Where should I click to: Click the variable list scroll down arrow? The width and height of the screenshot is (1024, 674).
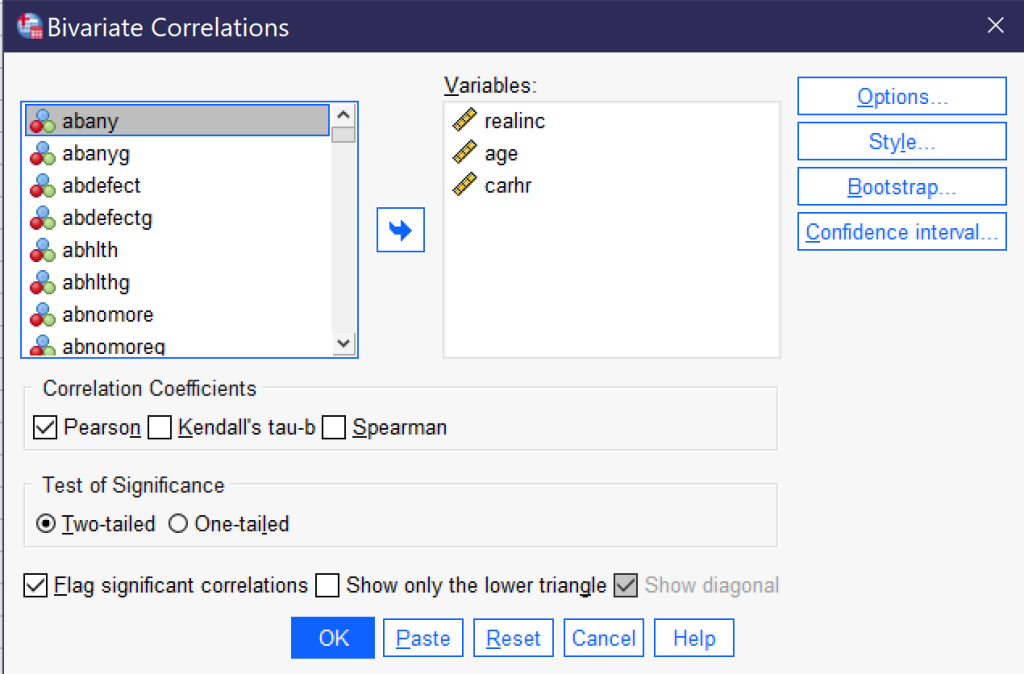[x=344, y=343]
